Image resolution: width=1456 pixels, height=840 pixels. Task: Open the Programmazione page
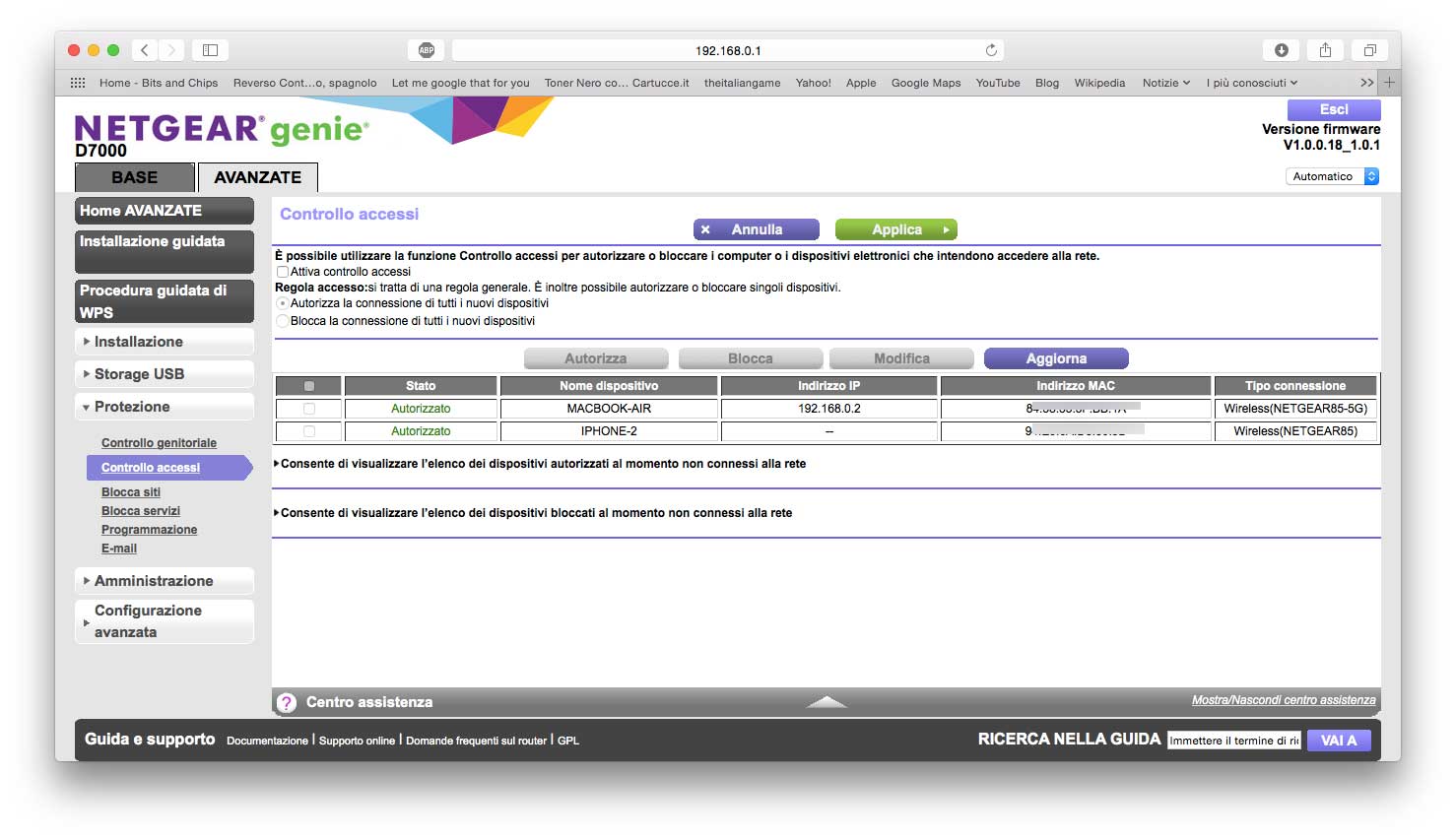(x=149, y=530)
